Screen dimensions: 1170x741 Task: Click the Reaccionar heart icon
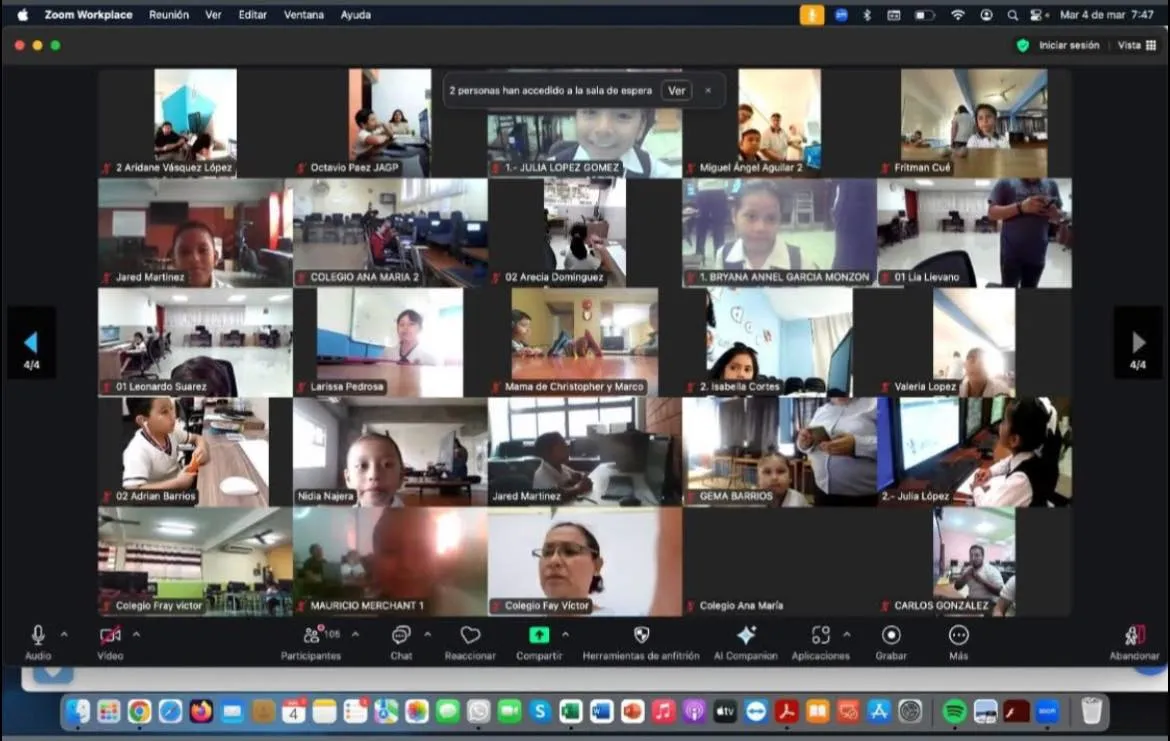470,636
